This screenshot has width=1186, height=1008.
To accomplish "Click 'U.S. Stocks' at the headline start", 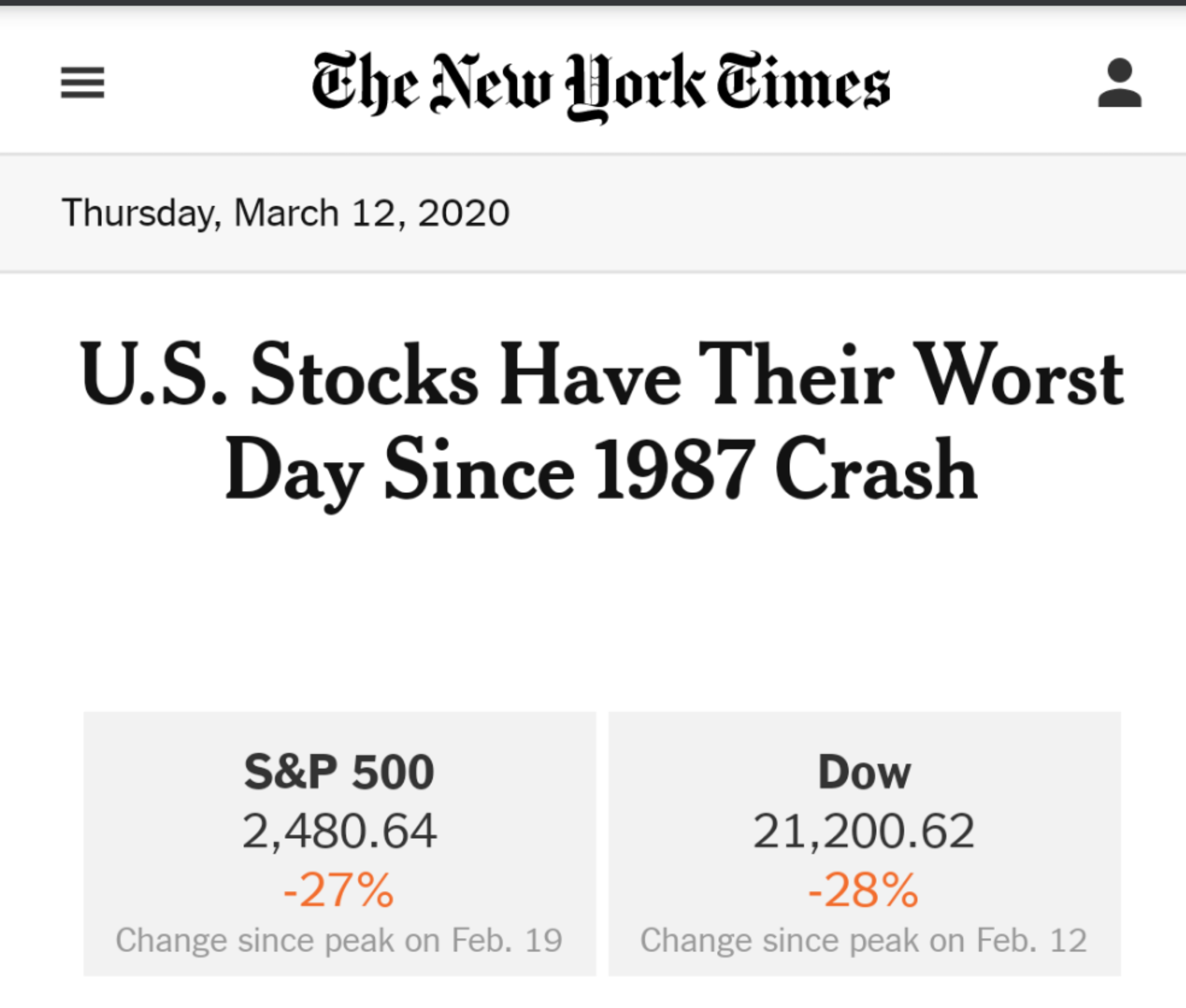I will pos(279,373).
